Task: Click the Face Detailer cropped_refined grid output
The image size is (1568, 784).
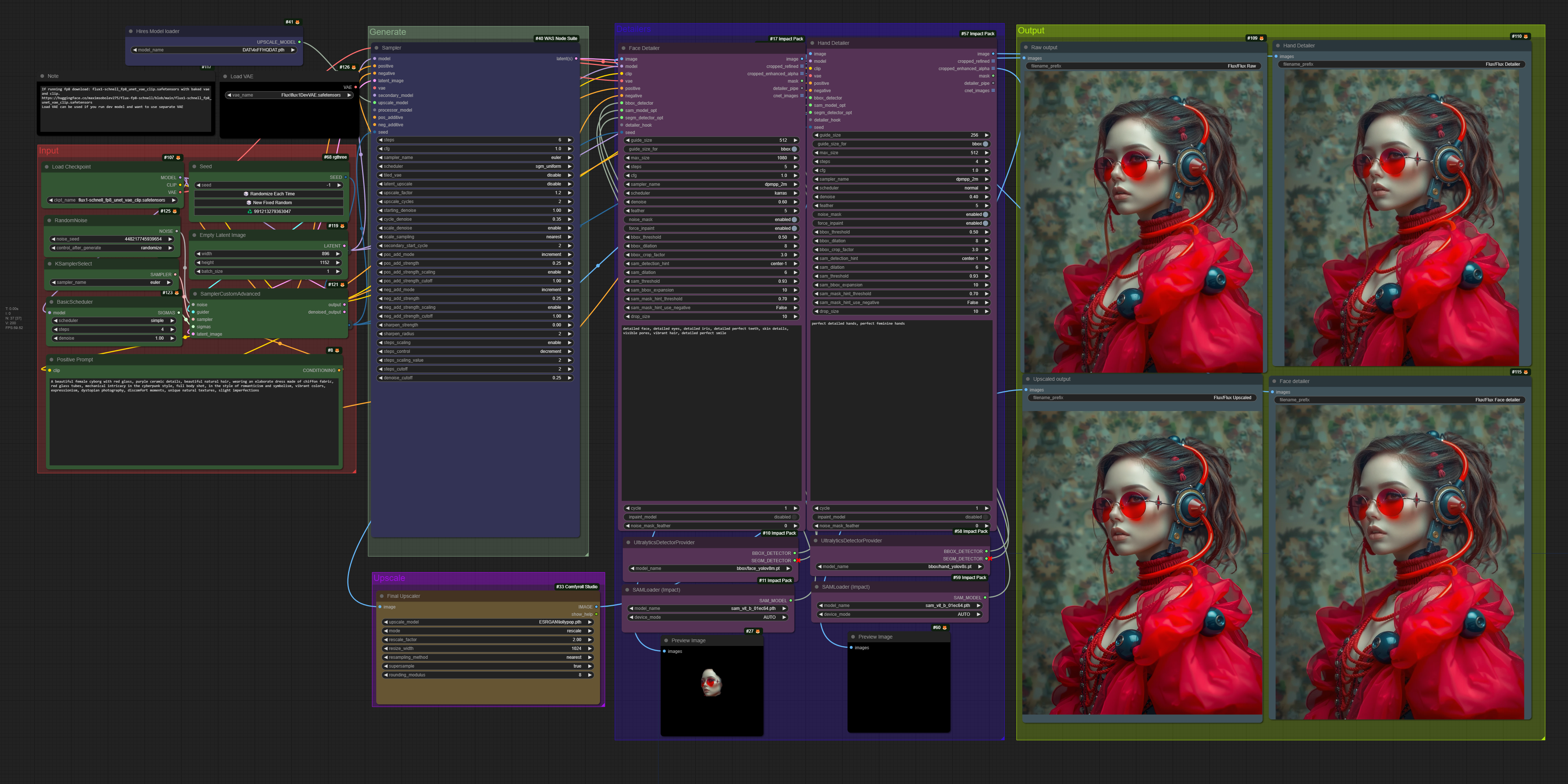Action: 802,66
